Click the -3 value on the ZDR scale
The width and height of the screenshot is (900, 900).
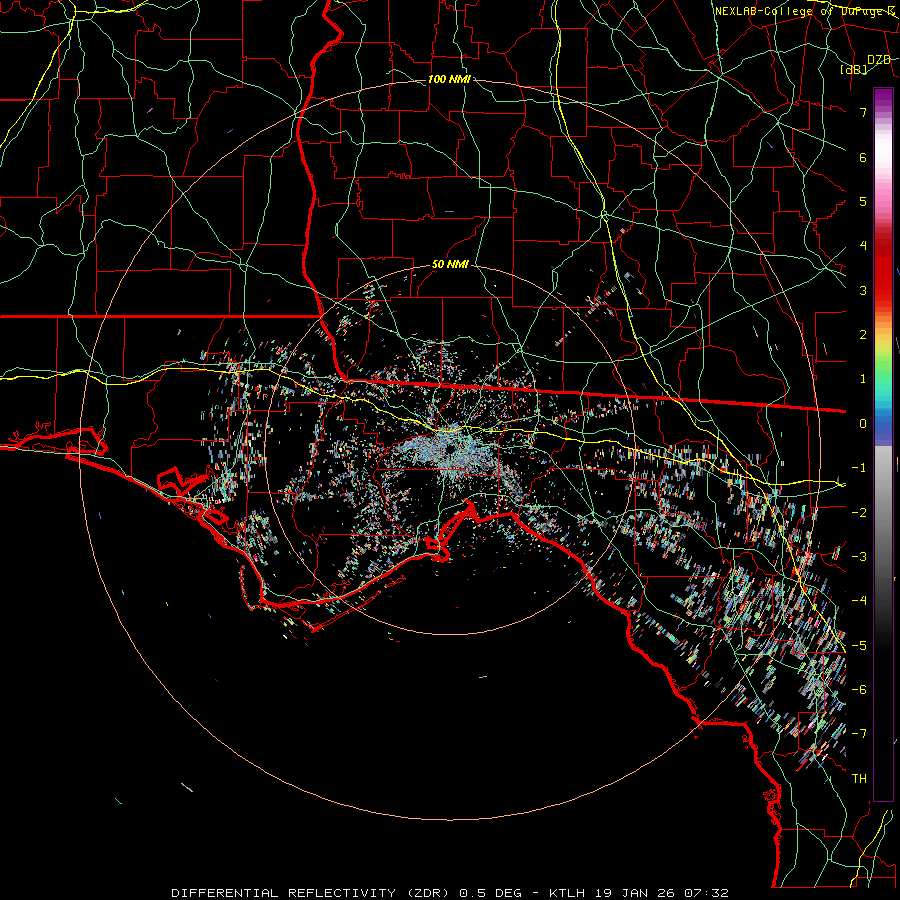tap(859, 557)
